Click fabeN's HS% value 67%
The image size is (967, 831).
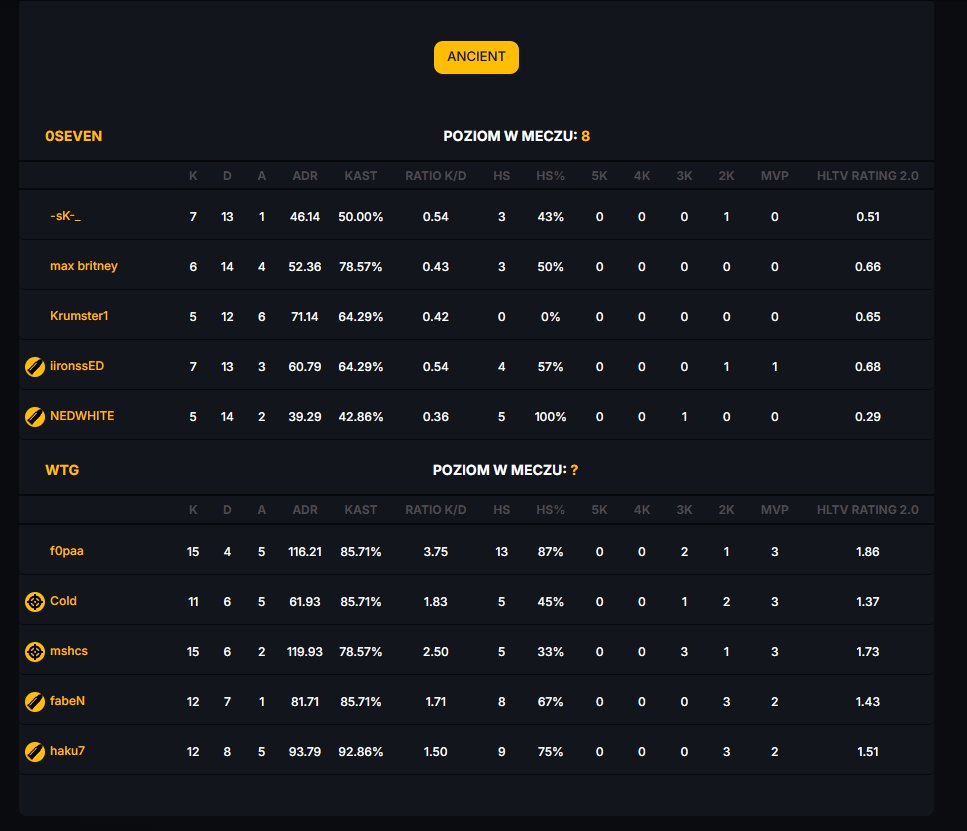[x=550, y=702]
